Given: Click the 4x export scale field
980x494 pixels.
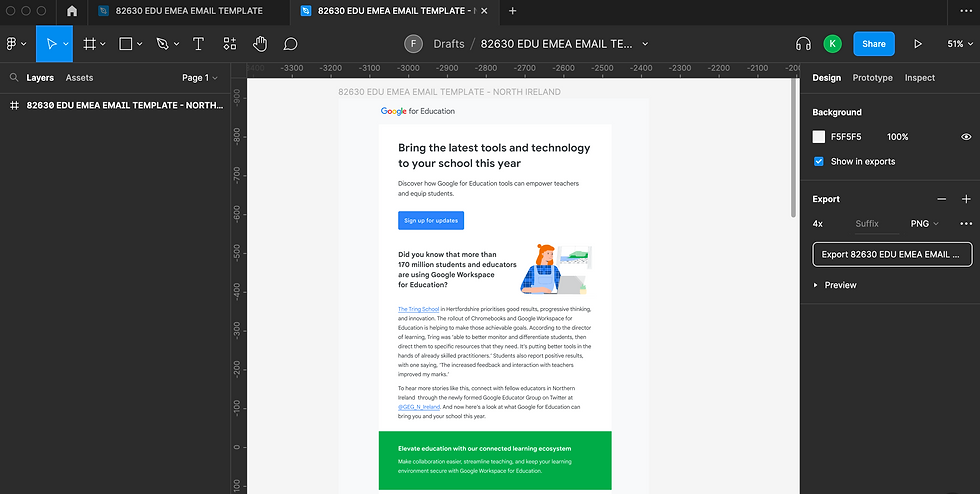Looking at the screenshot, I should pos(818,223).
